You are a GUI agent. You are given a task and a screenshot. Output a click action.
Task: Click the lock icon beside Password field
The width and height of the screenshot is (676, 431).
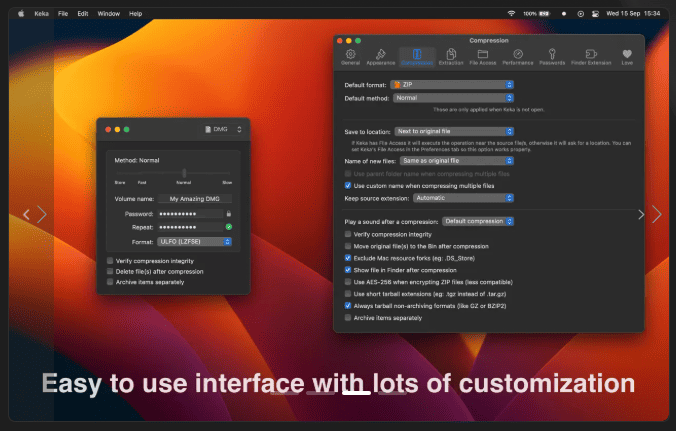pyautogui.click(x=228, y=213)
